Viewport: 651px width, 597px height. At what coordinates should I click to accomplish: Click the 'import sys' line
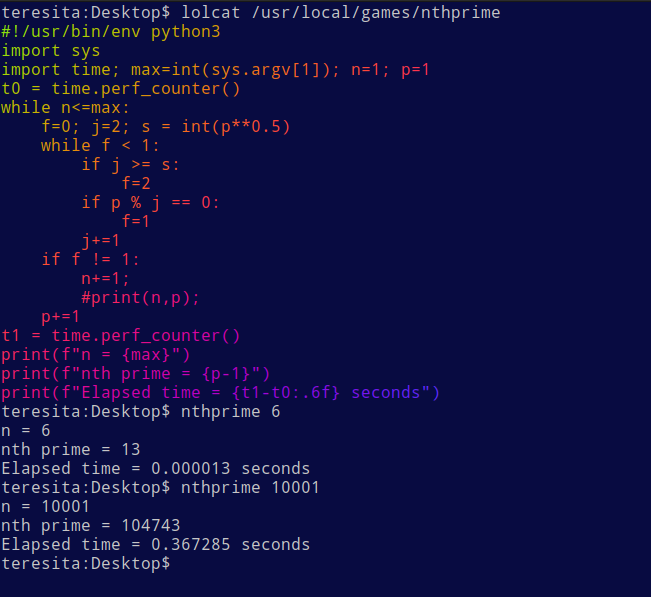(51, 51)
